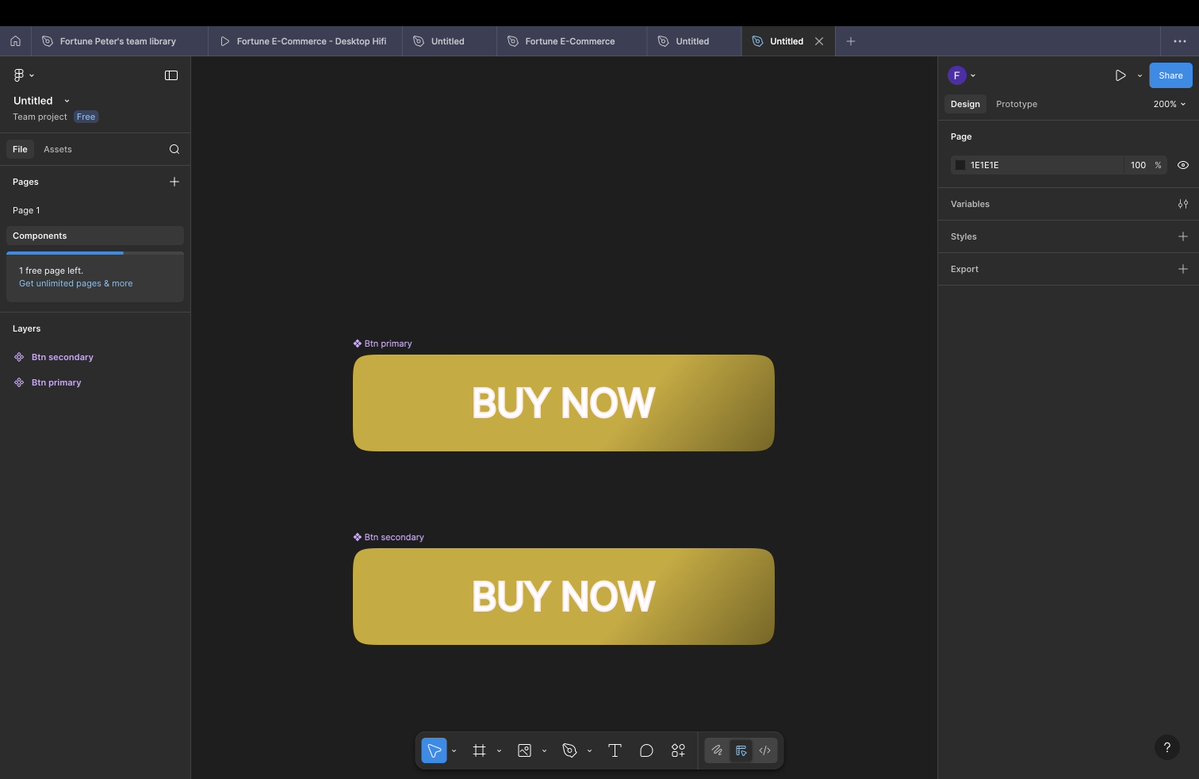Screen dimensions: 1199x779
Task: Open help with question mark button
Action: coord(1167,748)
